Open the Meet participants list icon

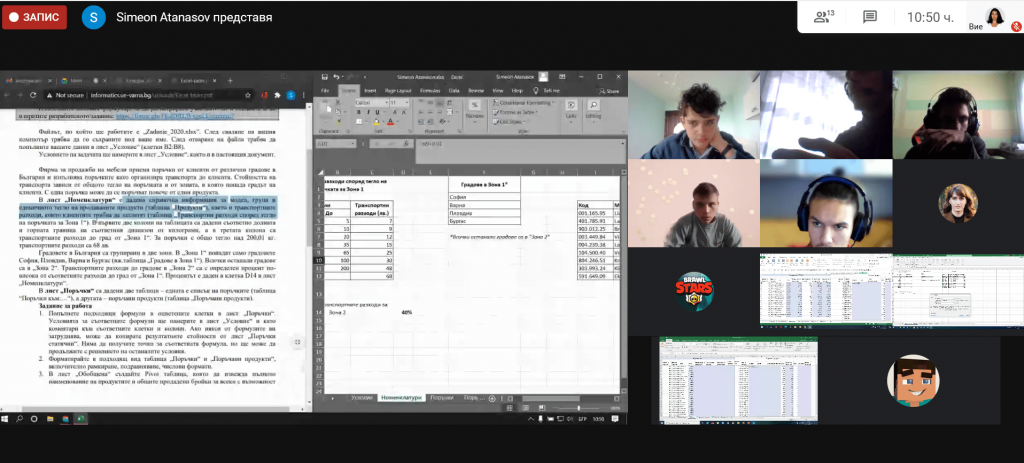click(x=824, y=17)
